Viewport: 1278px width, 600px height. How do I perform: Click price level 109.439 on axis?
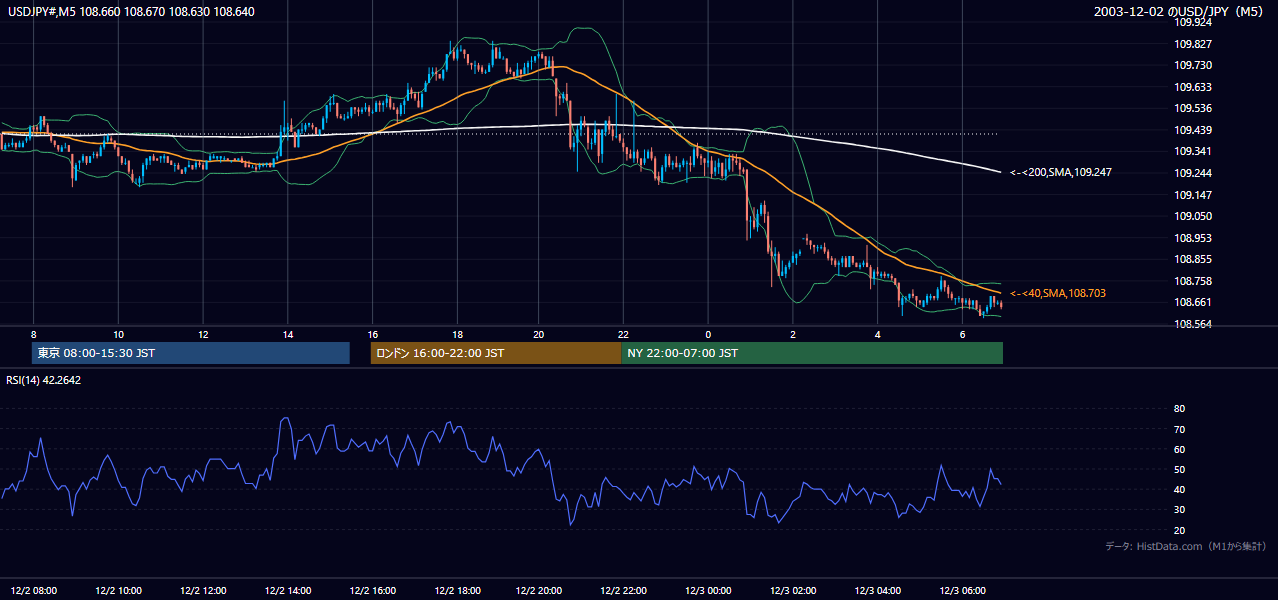click(x=1194, y=130)
